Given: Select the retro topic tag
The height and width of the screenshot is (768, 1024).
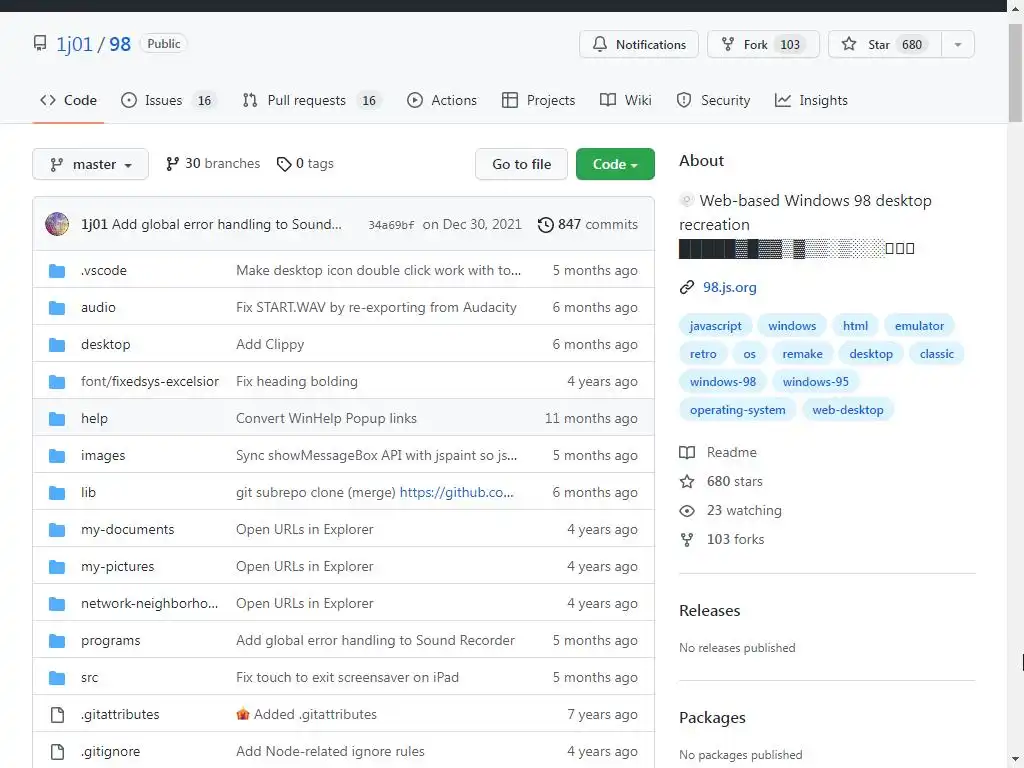Looking at the screenshot, I should pyautogui.click(x=703, y=354).
